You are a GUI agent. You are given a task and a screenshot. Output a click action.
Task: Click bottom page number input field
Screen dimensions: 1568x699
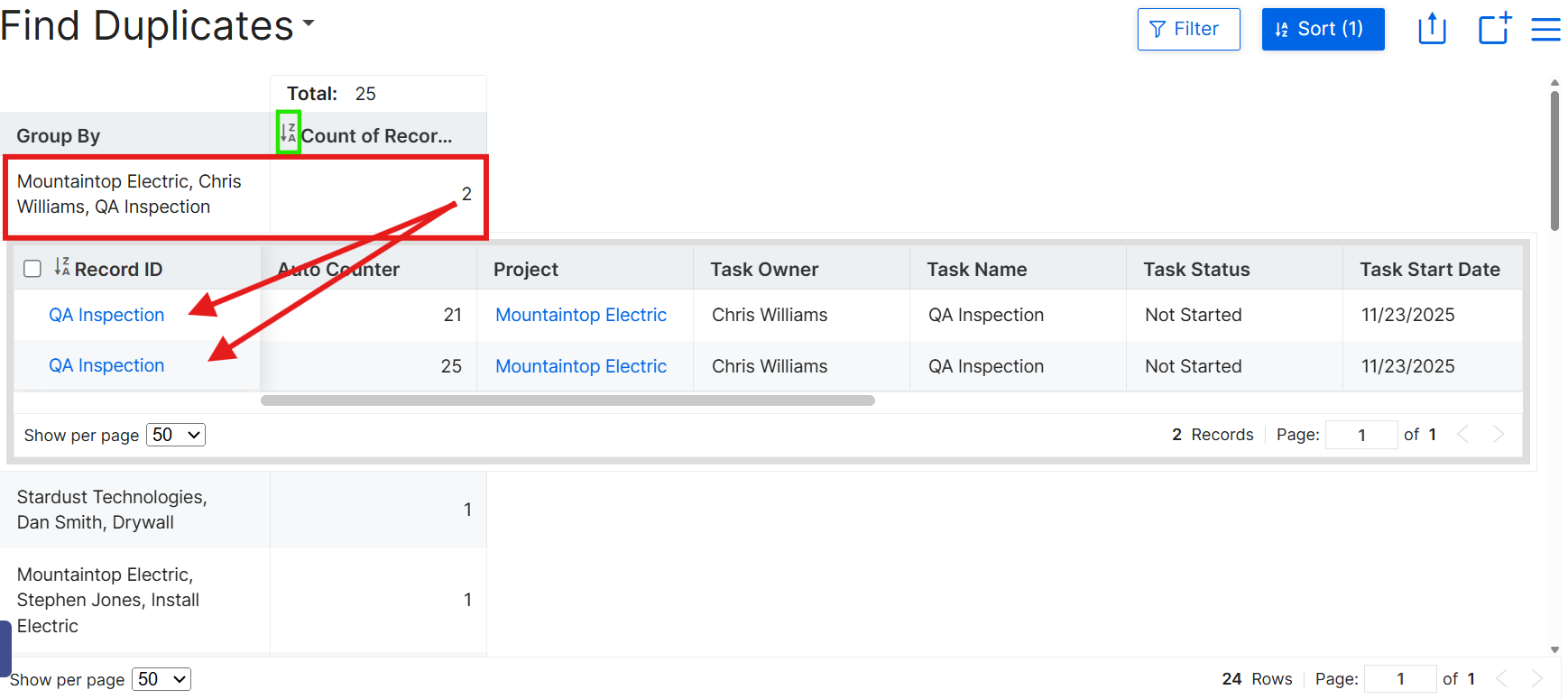(x=1400, y=679)
